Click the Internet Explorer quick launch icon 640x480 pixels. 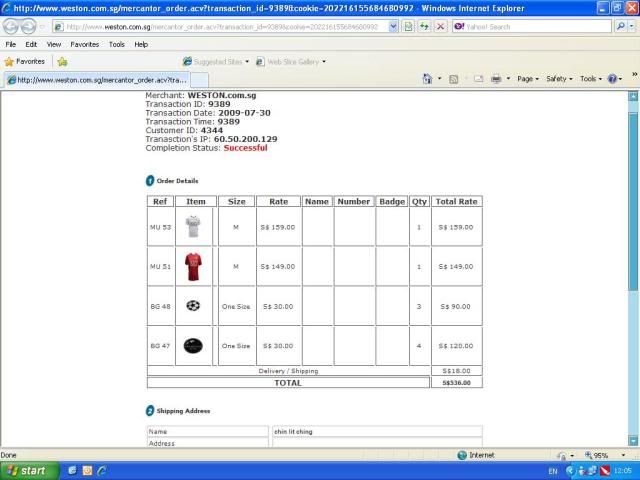[x=102, y=471]
